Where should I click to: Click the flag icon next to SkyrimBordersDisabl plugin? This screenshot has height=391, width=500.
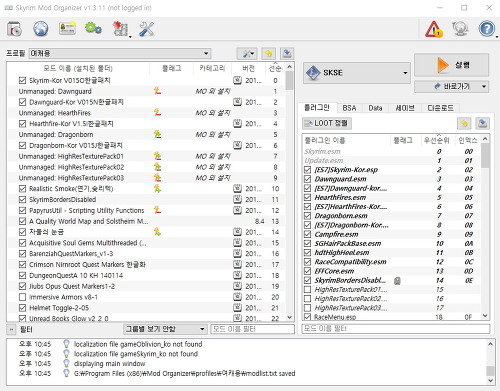397,280
